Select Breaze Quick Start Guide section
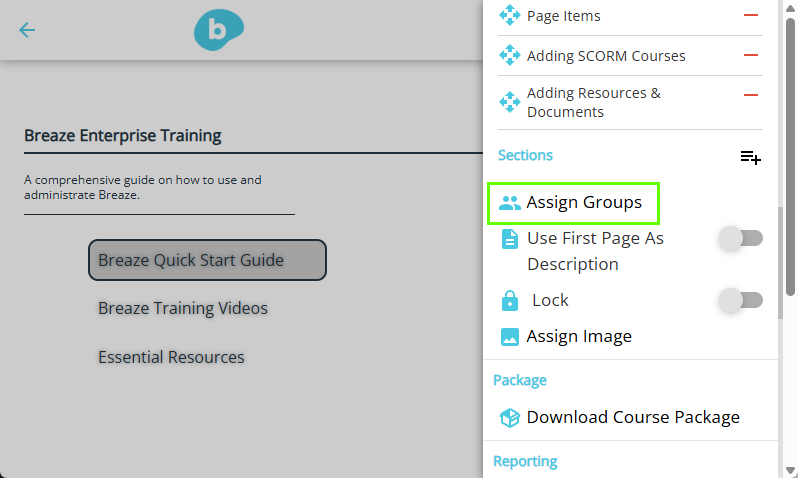The width and height of the screenshot is (798, 478). click(207, 260)
